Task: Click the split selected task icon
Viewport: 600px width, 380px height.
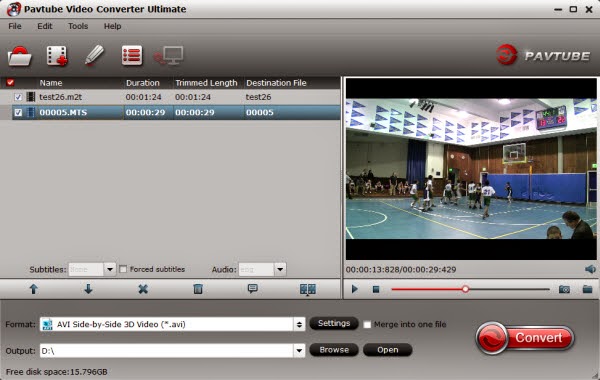Action: (308, 289)
